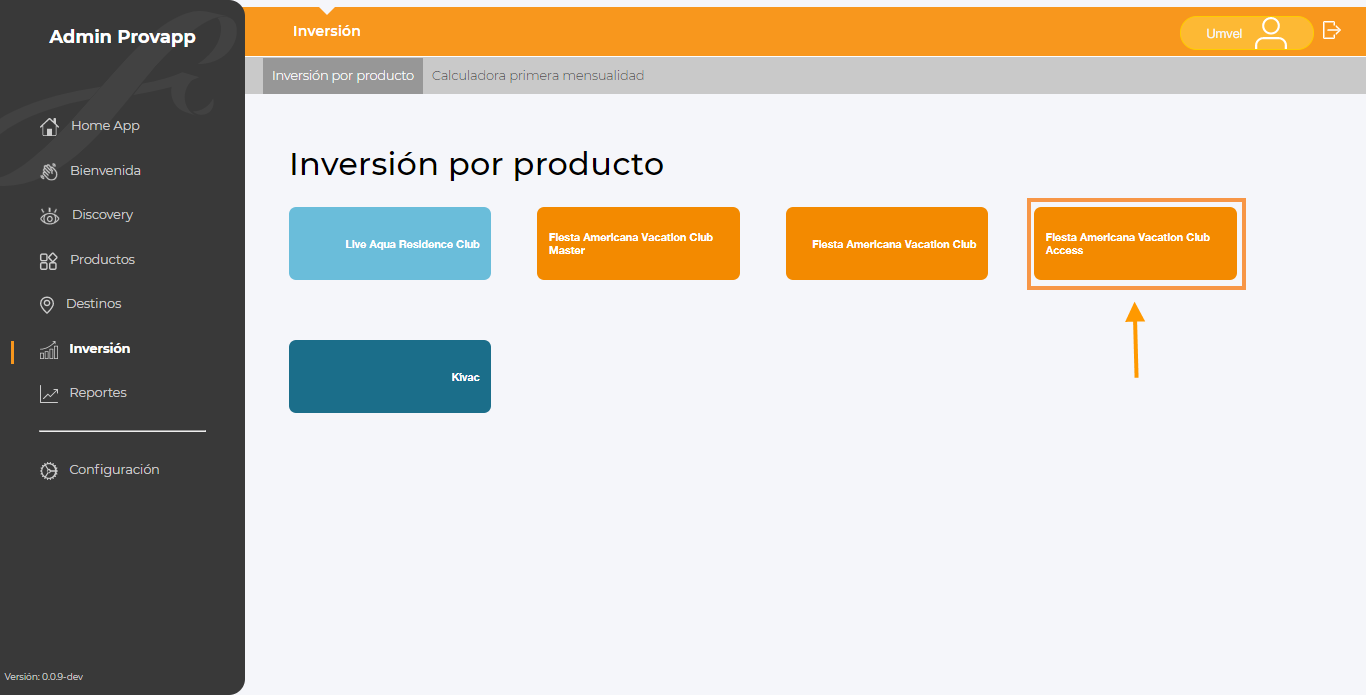
Task: Click the Configuración gear icon
Action: pos(48,470)
